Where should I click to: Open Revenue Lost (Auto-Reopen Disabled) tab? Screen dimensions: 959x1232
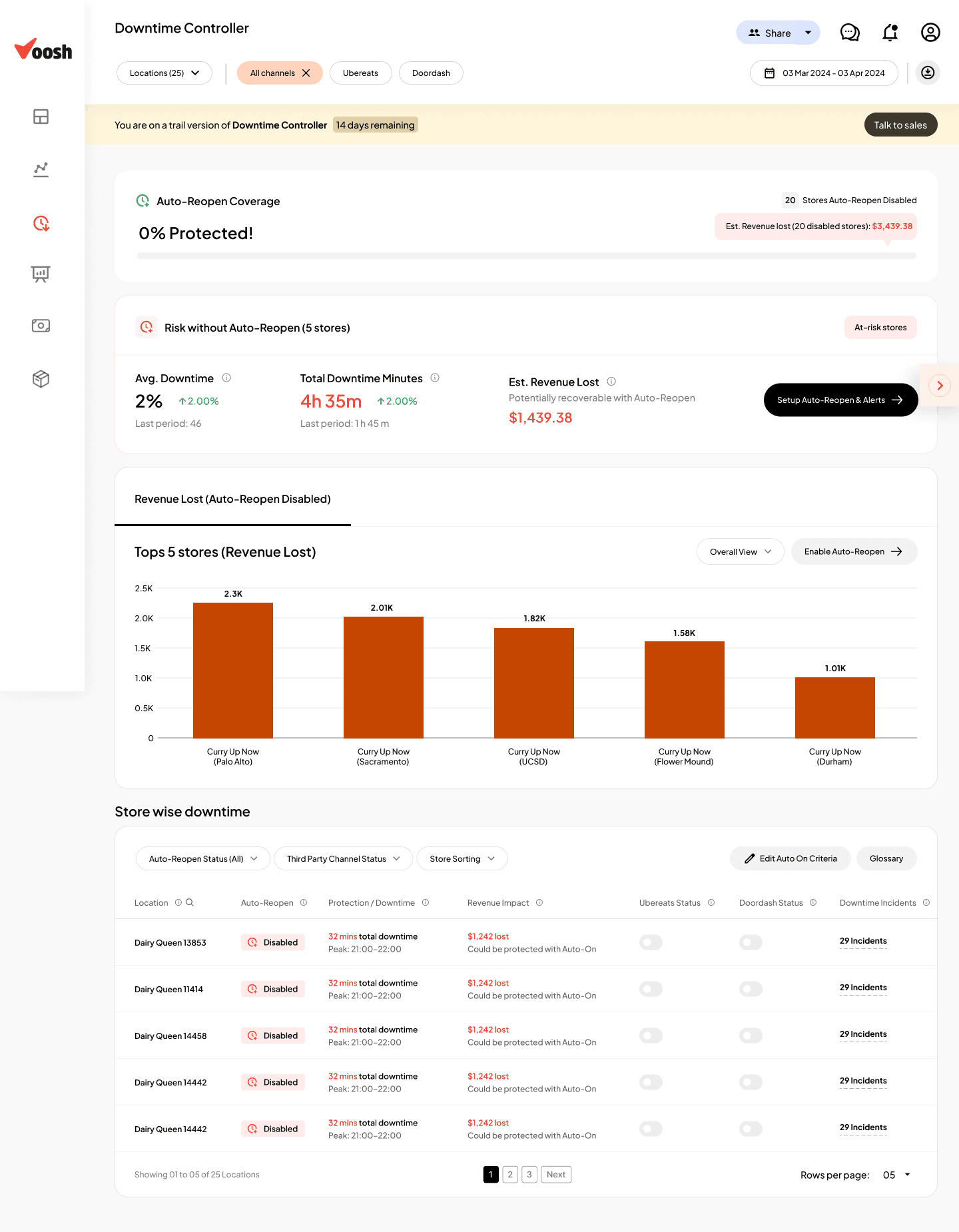click(232, 499)
